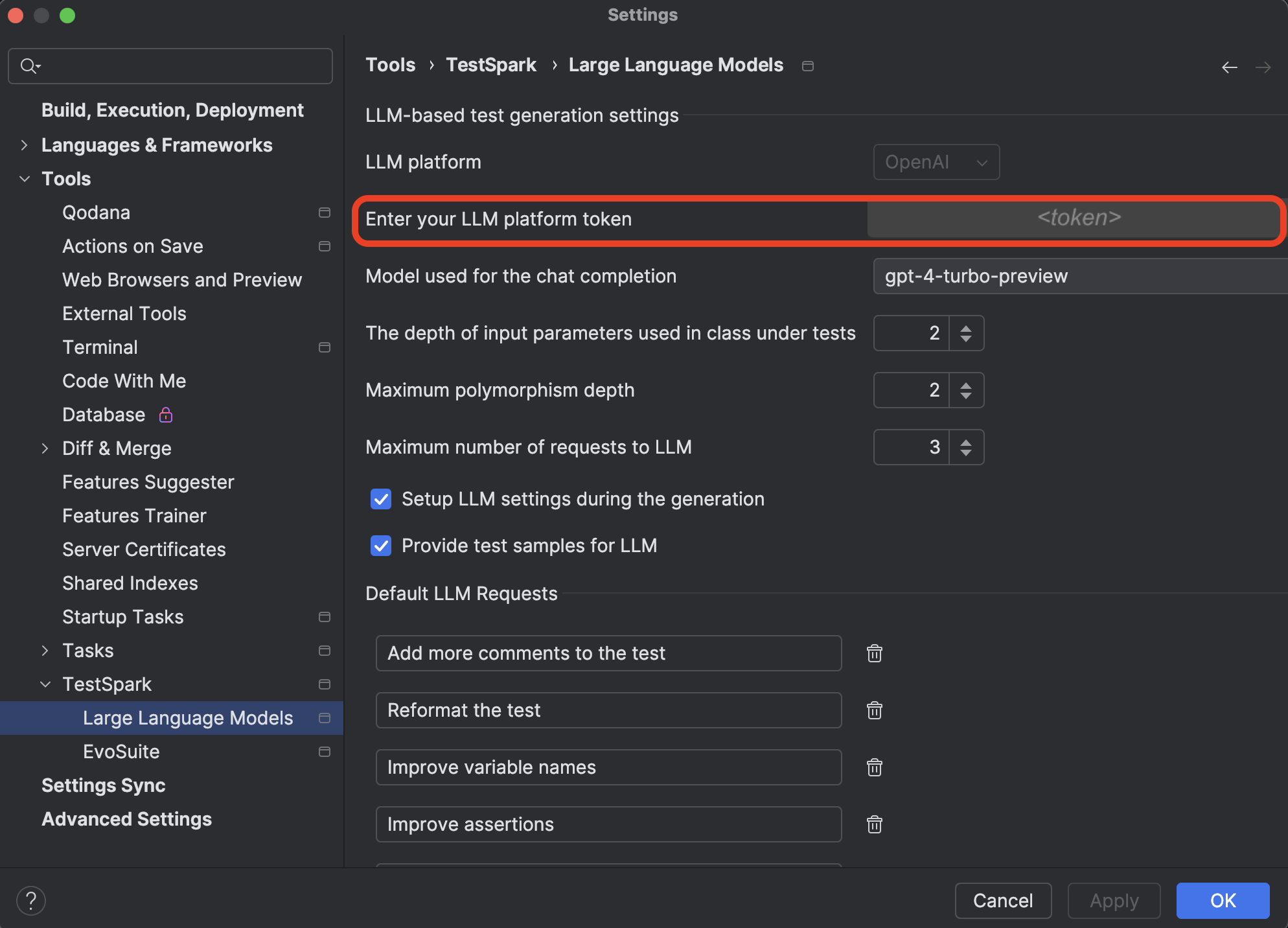Toggle 'Setup LLM settings during the generation' checkbox
The height and width of the screenshot is (928, 1288).
pos(381,498)
